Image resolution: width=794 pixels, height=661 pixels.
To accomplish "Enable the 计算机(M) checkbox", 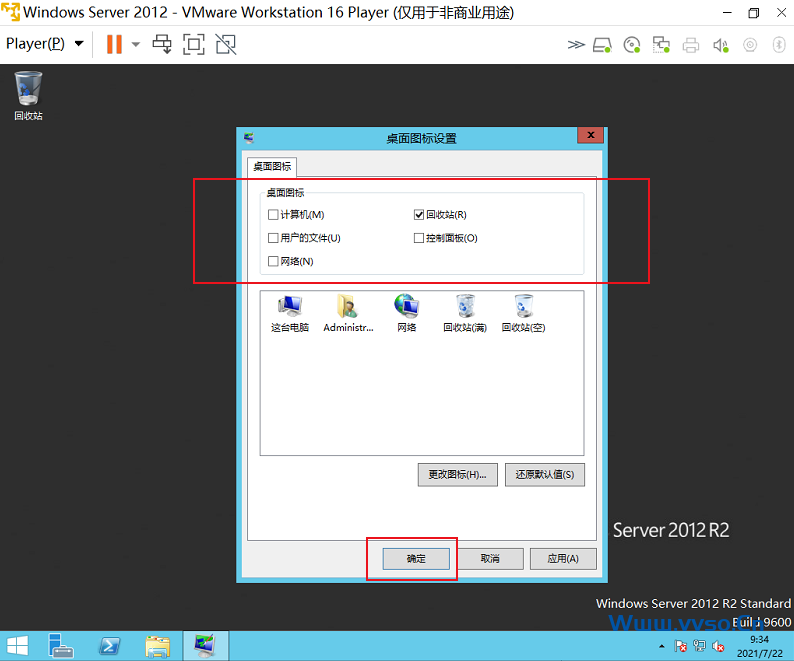I will 273,215.
